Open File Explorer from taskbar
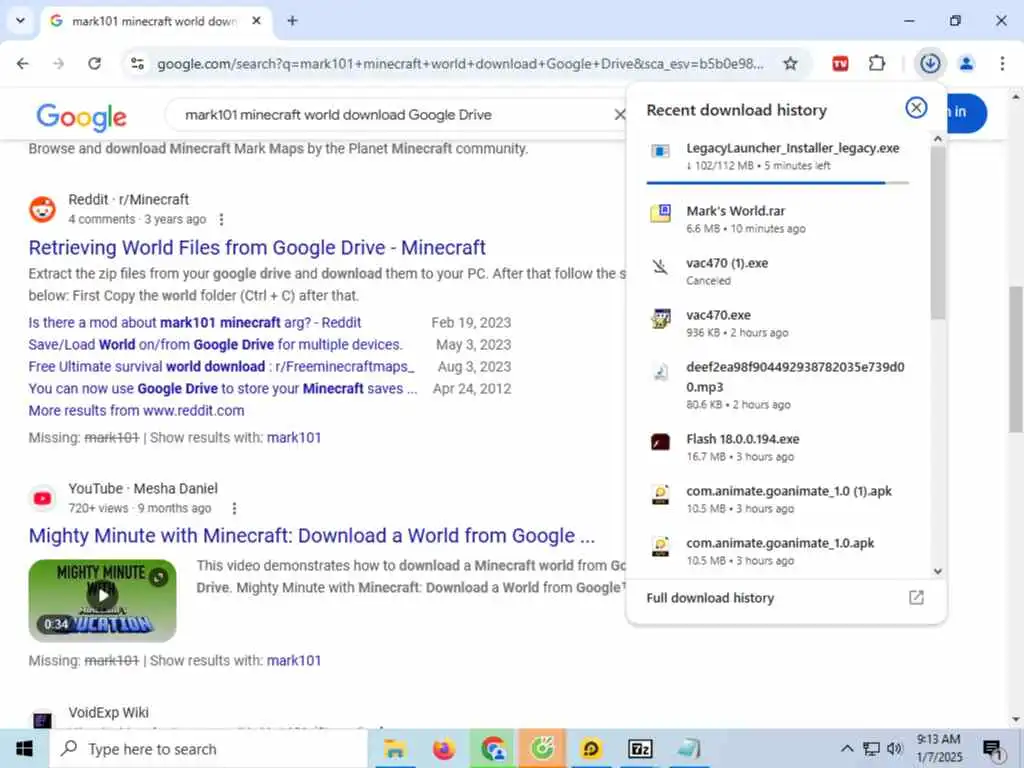The height and width of the screenshot is (768, 1024). tap(394, 748)
